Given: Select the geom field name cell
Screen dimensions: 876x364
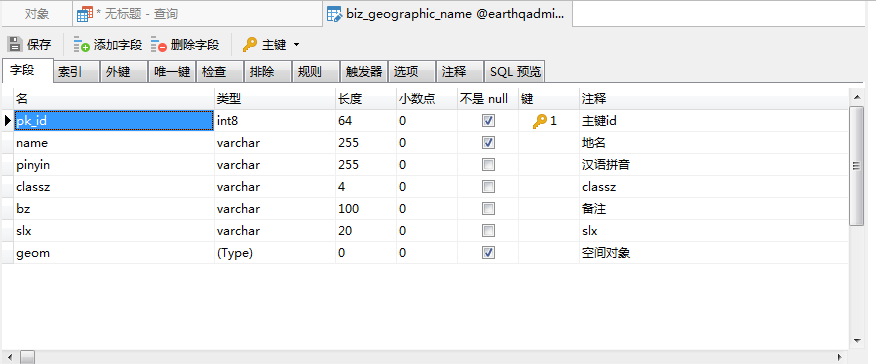Looking at the screenshot, I should coord(114,253).
